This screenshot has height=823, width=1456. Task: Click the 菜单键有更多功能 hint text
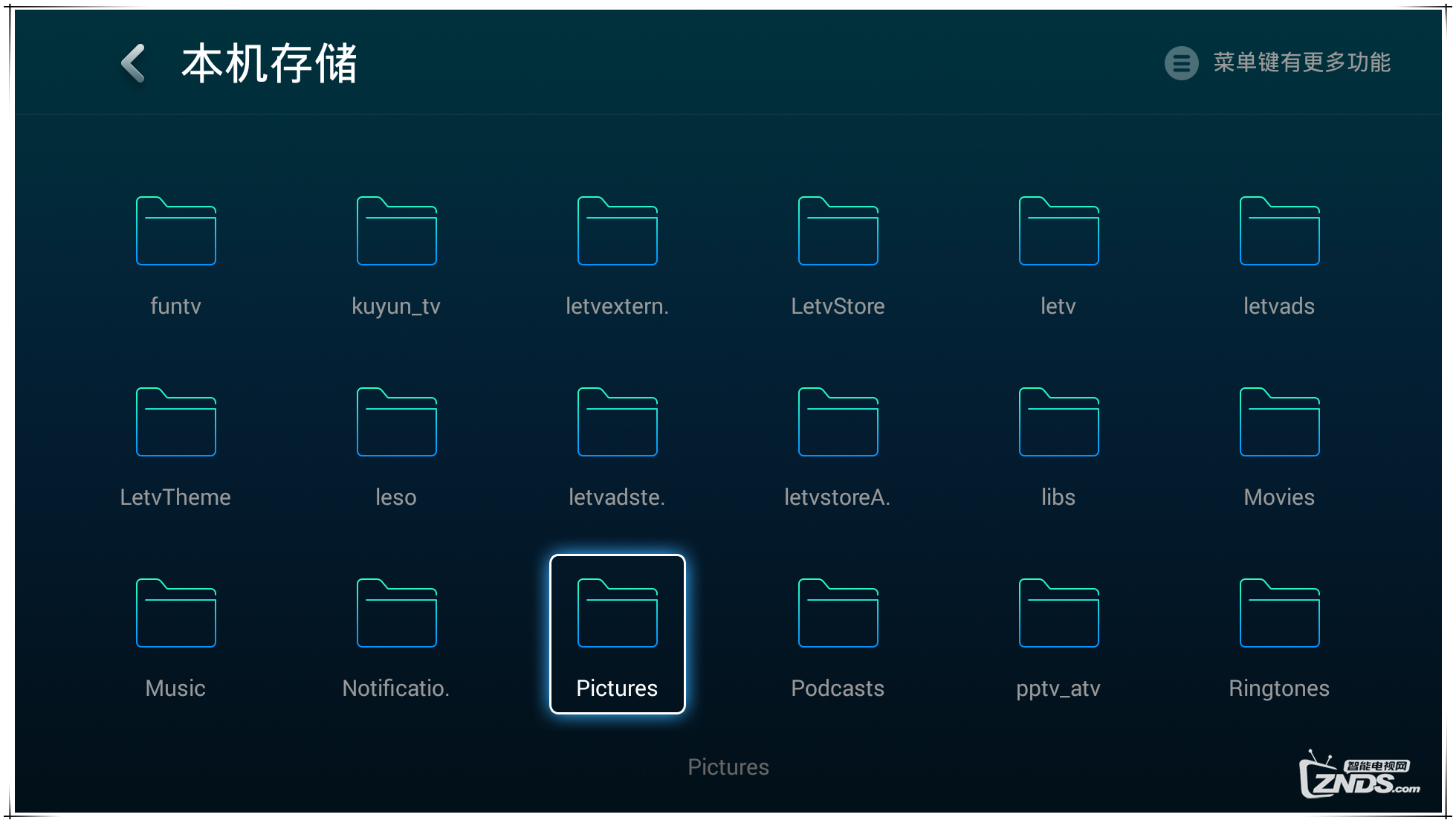(x=1302, y=62)
